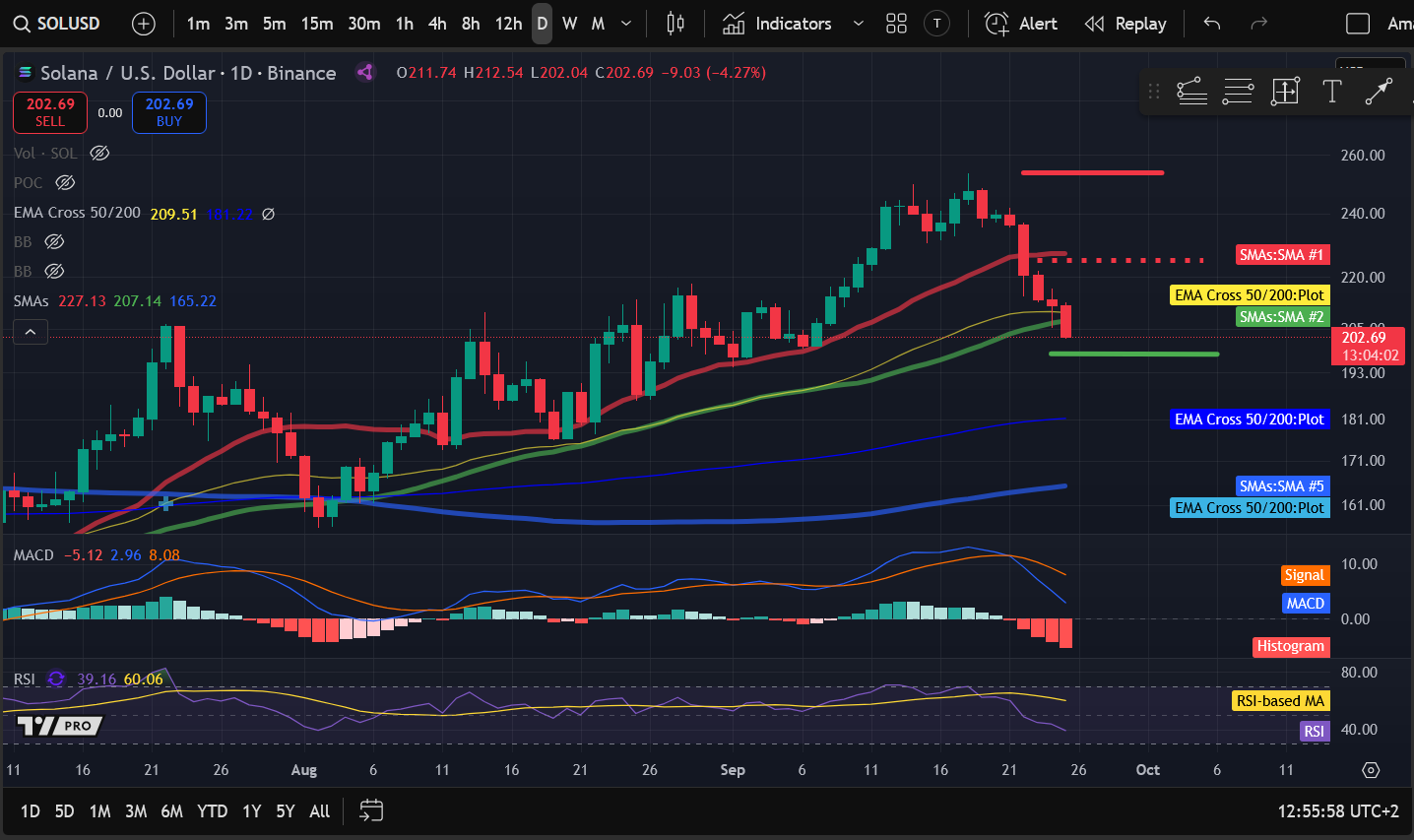Start bar Replay mode

pyautogui.click(x=1125, y=24)
